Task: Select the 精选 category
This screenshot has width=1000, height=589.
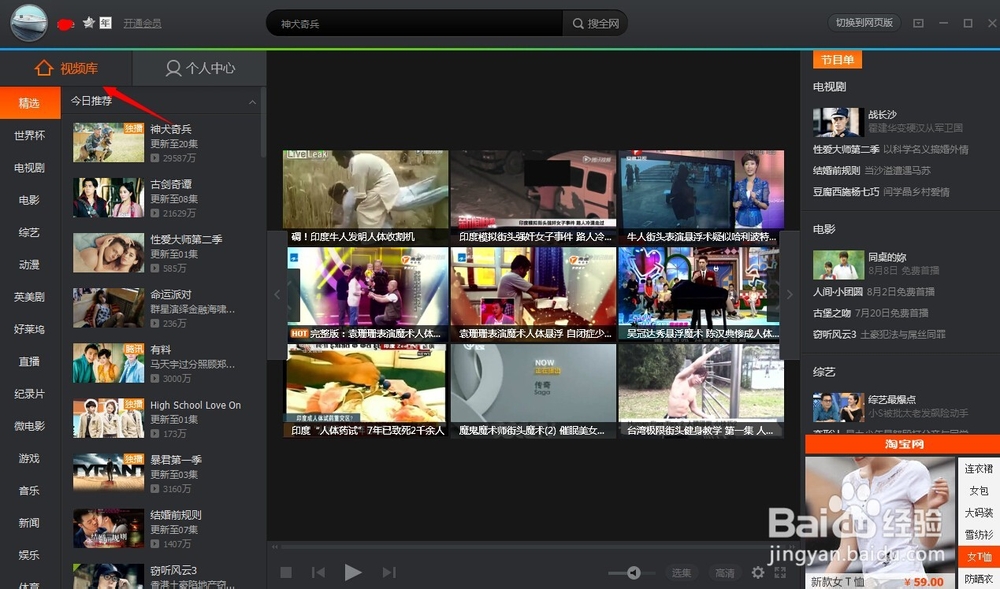Action: click(x=30, y=103)
